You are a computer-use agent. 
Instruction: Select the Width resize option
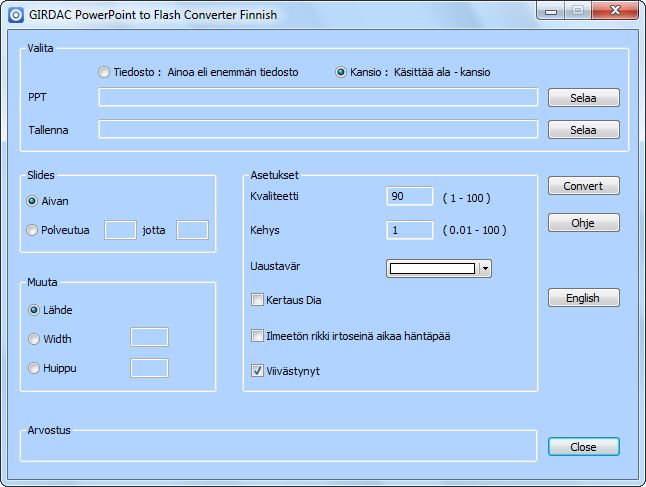(34, 339)
